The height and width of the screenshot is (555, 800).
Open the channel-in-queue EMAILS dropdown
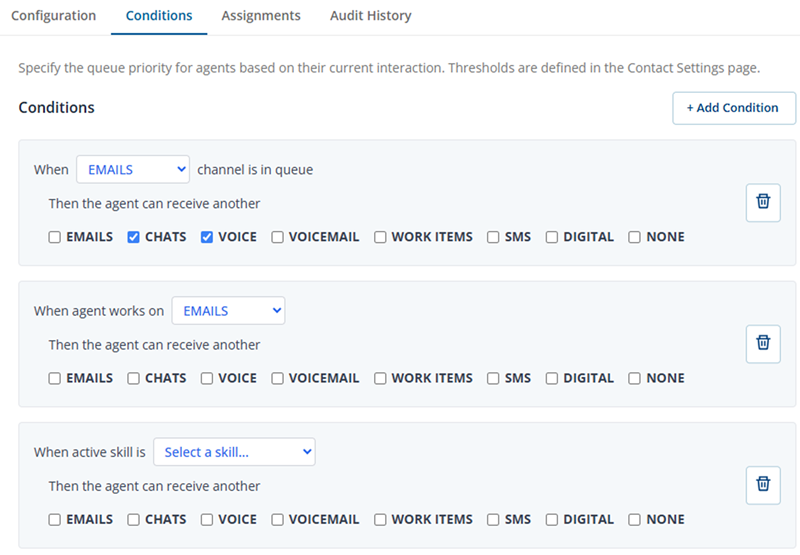[x=133, y=170]
